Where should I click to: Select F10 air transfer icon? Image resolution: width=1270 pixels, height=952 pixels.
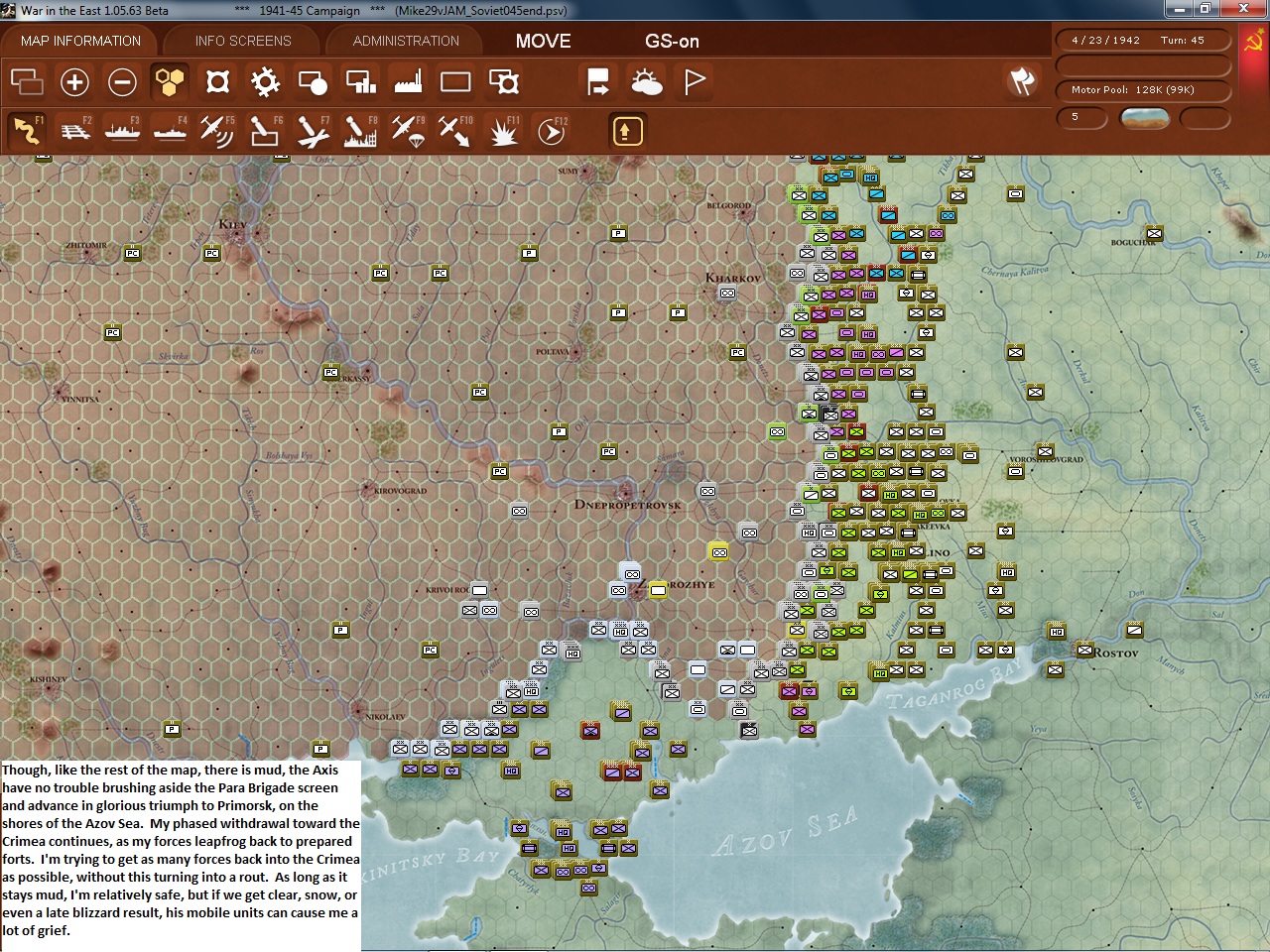(455, 130)
